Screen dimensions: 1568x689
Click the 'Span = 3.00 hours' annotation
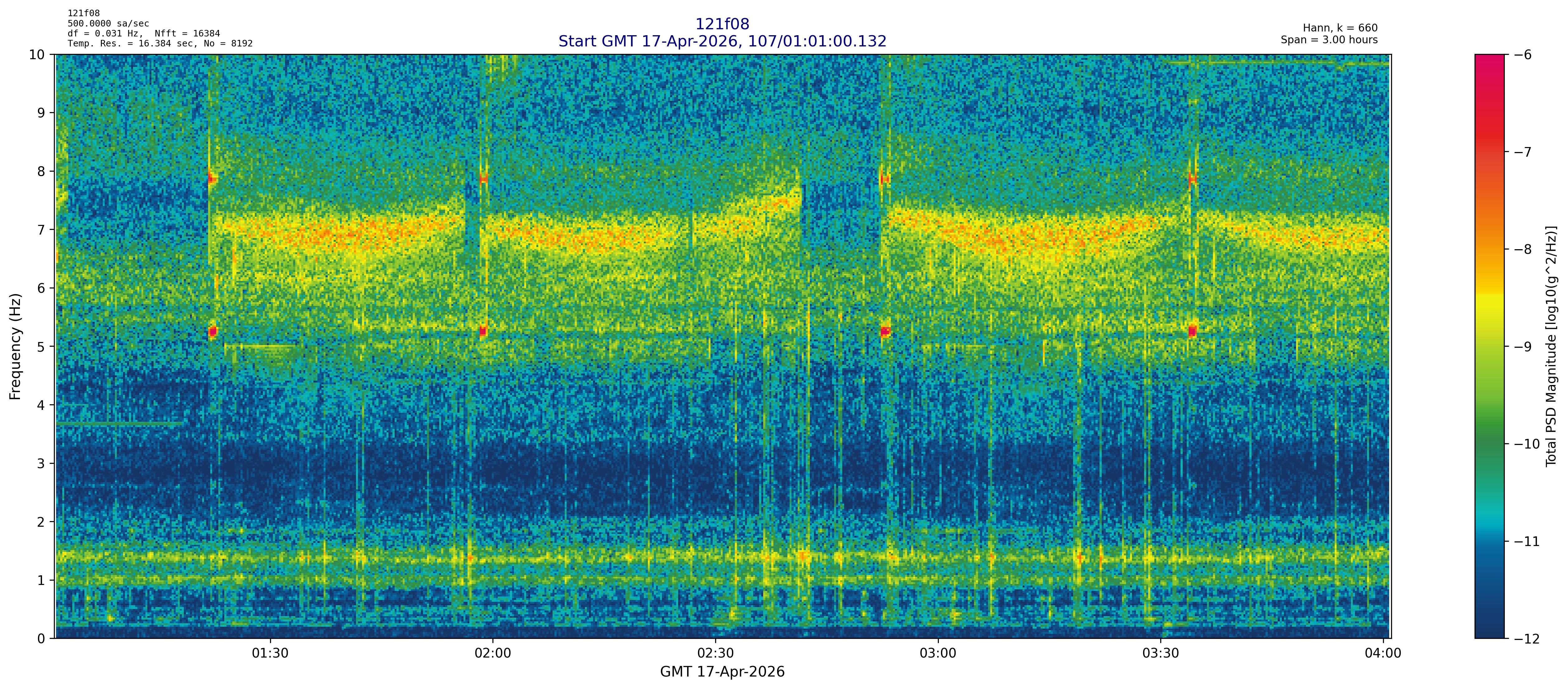1329,40
